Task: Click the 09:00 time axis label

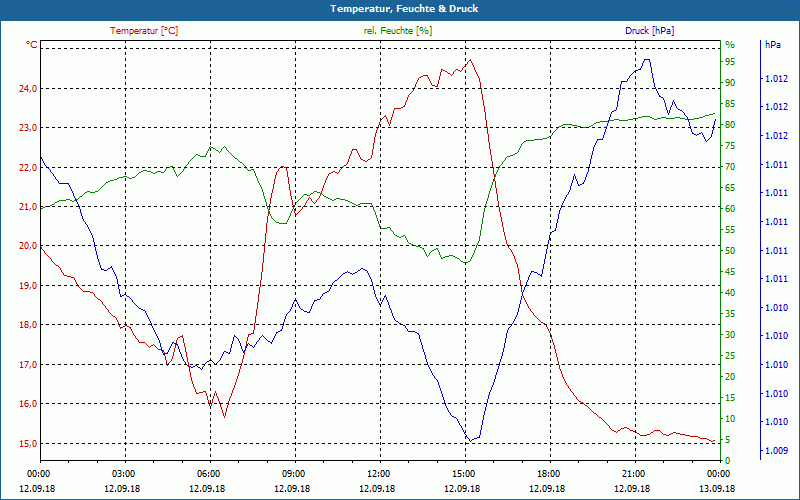Action: click(x=293, y=473)
